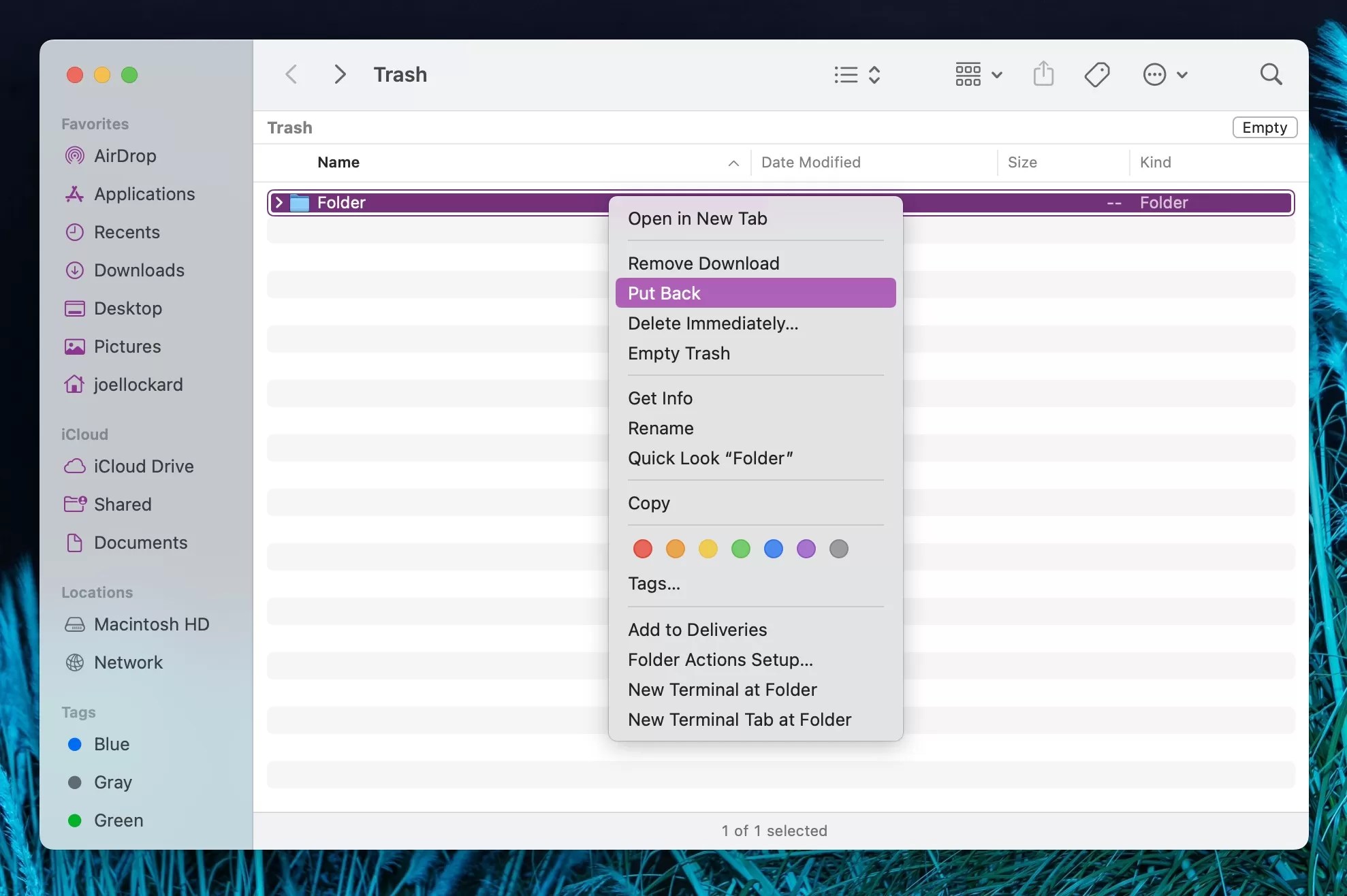This screenshot has height=896, width=1347.
Task: Open the More actions ellipsis dropdown
Action: (x=1165, y=74)
